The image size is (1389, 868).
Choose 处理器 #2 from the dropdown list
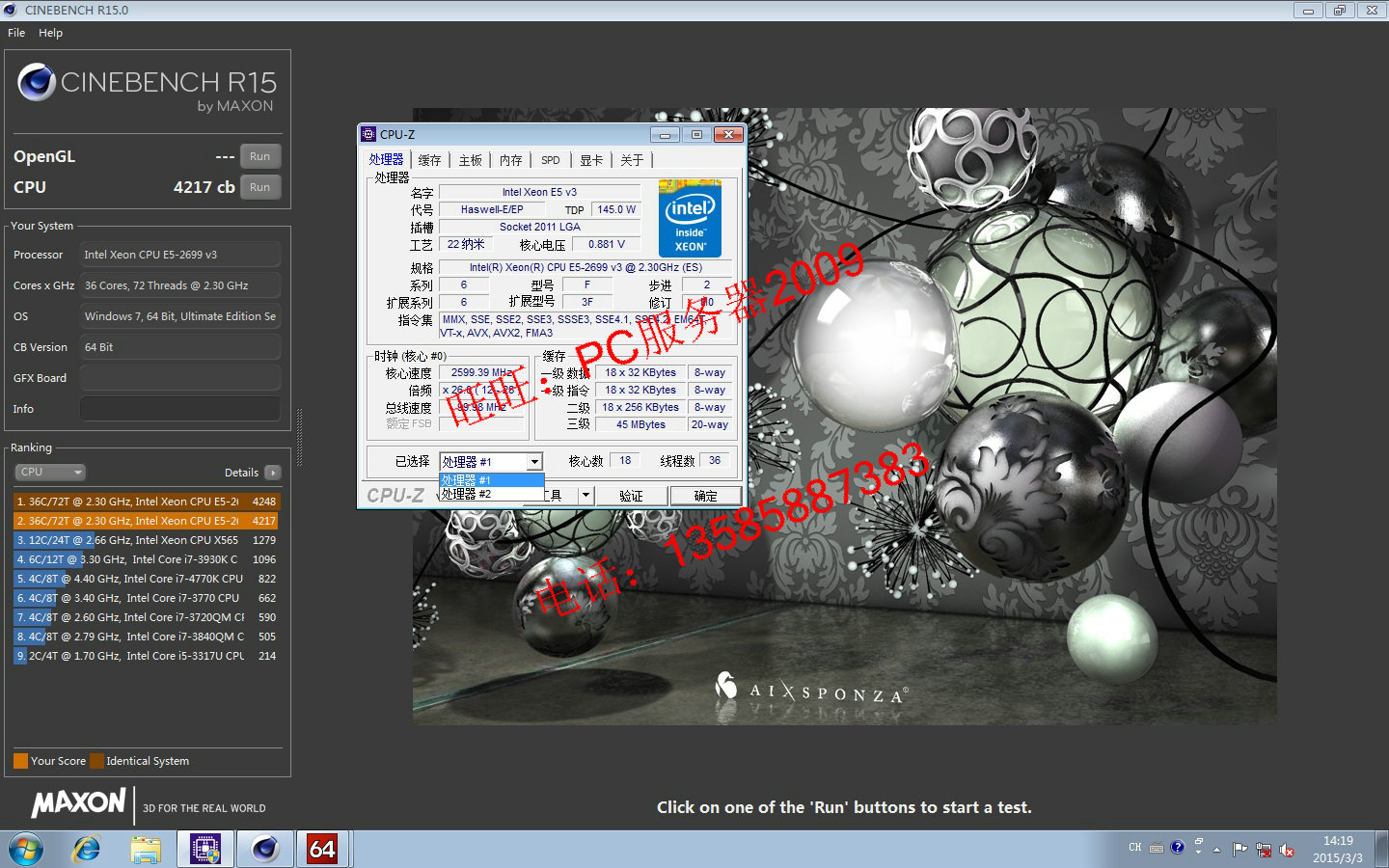(x=492, y=494)
